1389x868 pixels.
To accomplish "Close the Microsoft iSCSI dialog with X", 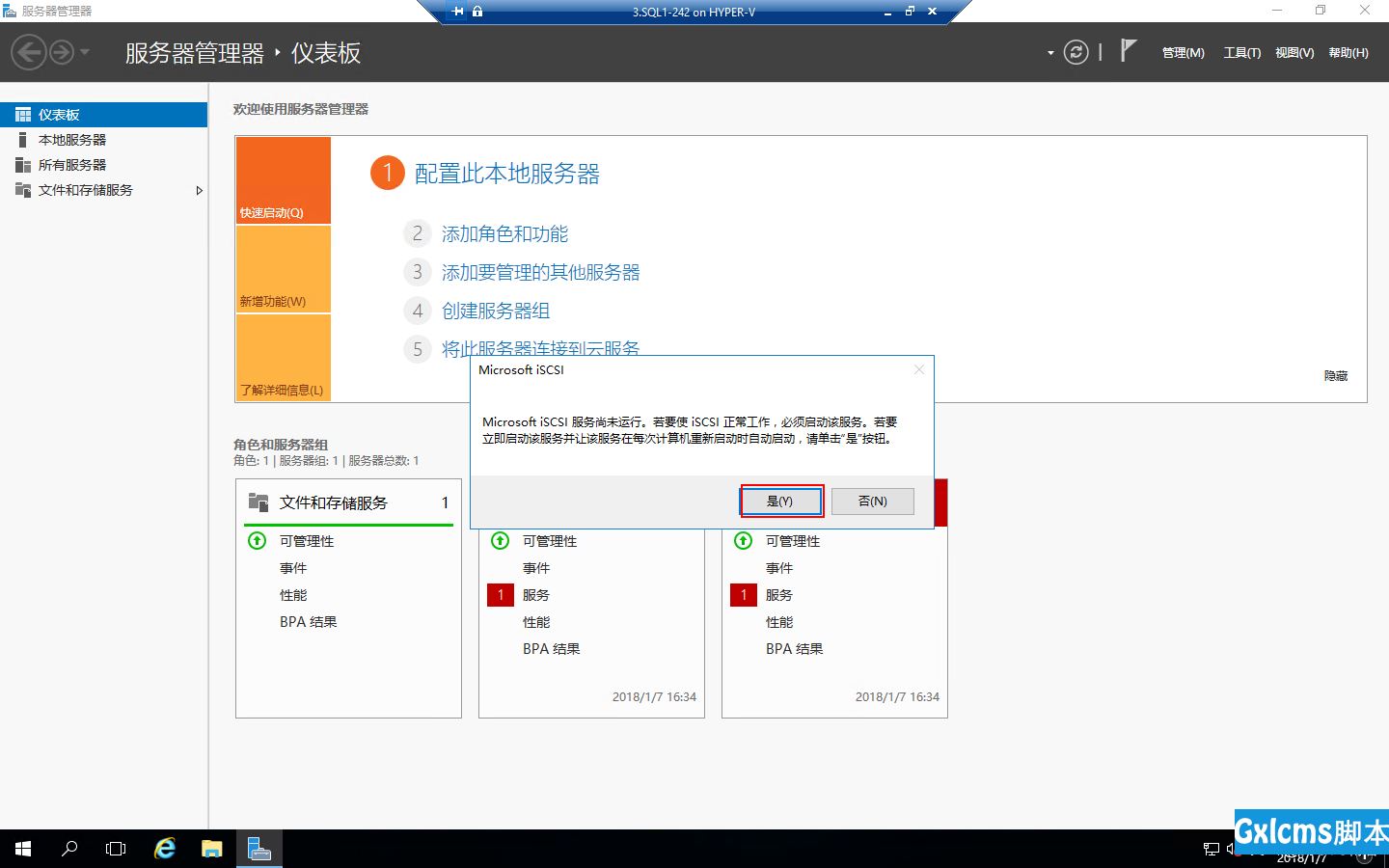I will [x=919, y=369].
